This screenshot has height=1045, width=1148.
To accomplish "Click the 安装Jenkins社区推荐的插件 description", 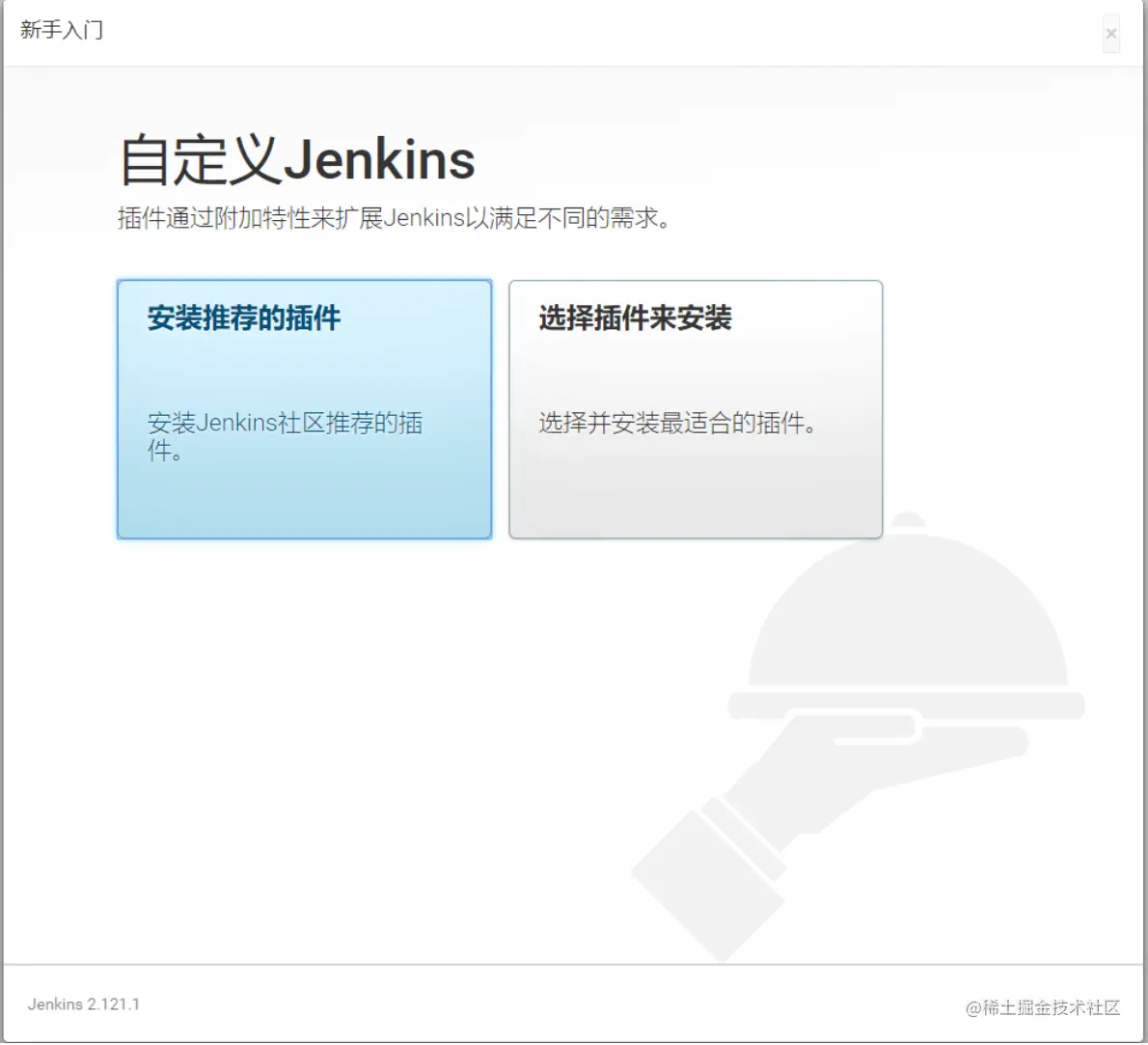I will [283, 434].
